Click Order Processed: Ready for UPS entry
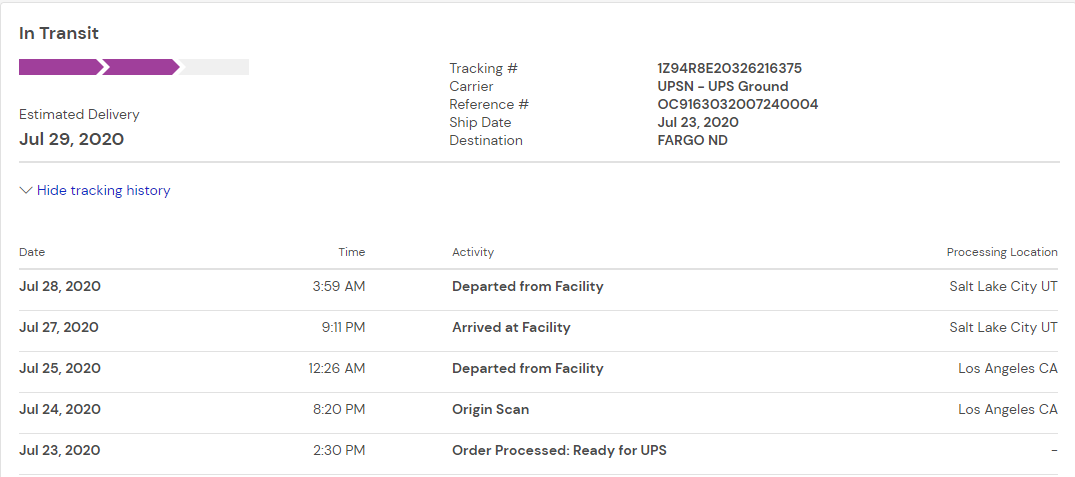The image size is (1075, 477). click(x=559, y=450)
